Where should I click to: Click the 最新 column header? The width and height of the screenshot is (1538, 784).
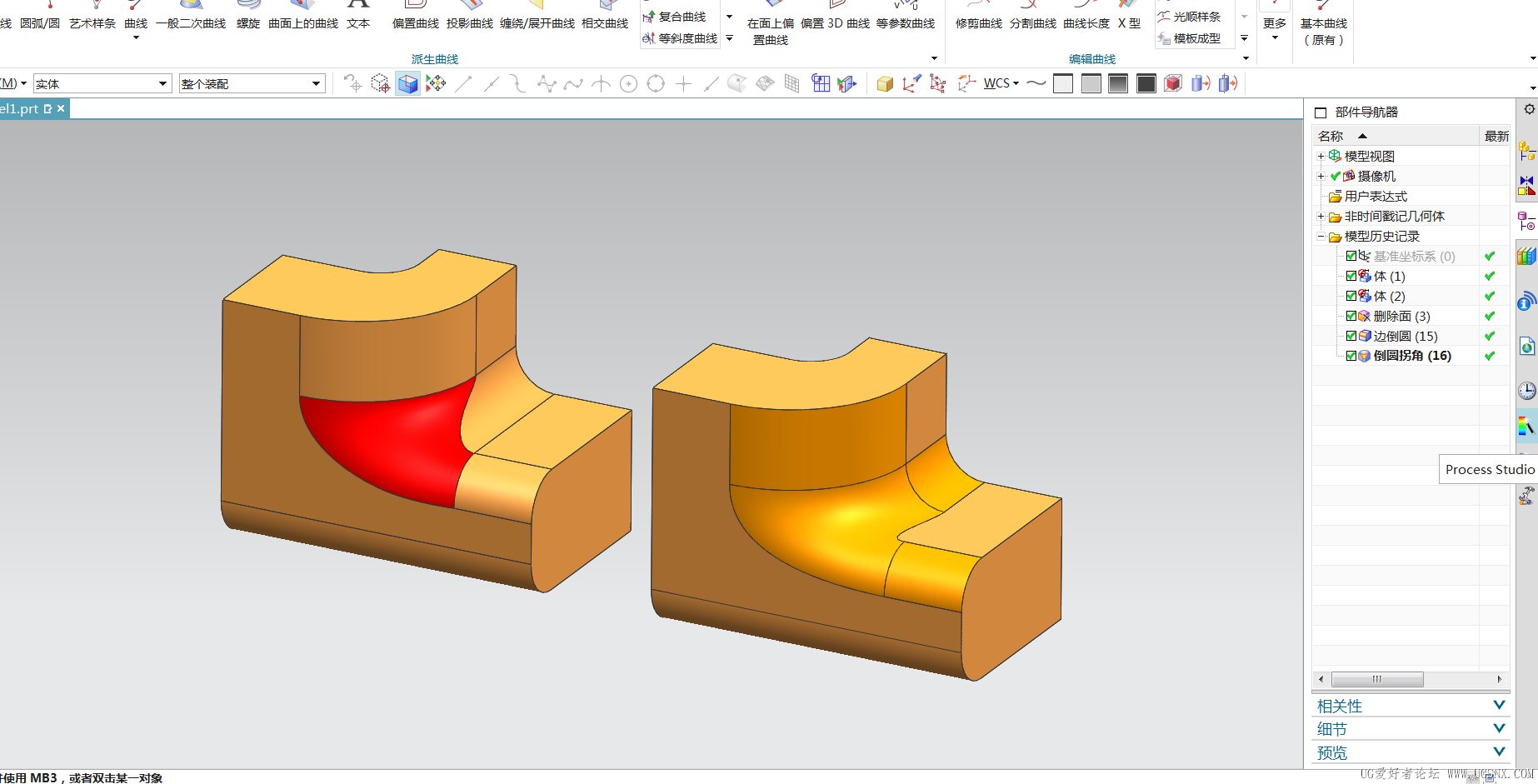coord(1496,136)
